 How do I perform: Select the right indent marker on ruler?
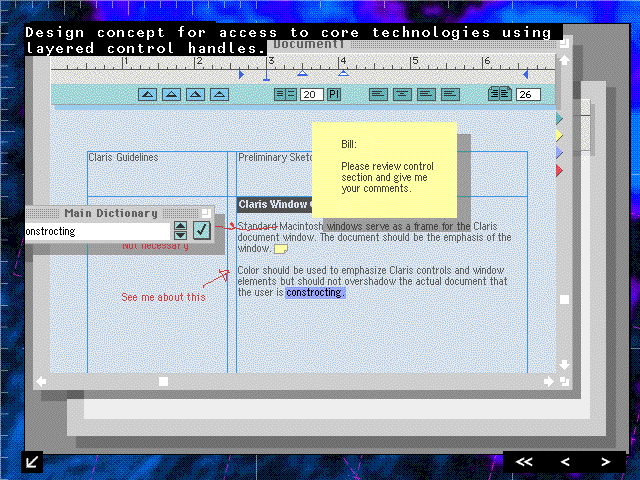coord(526,74)
